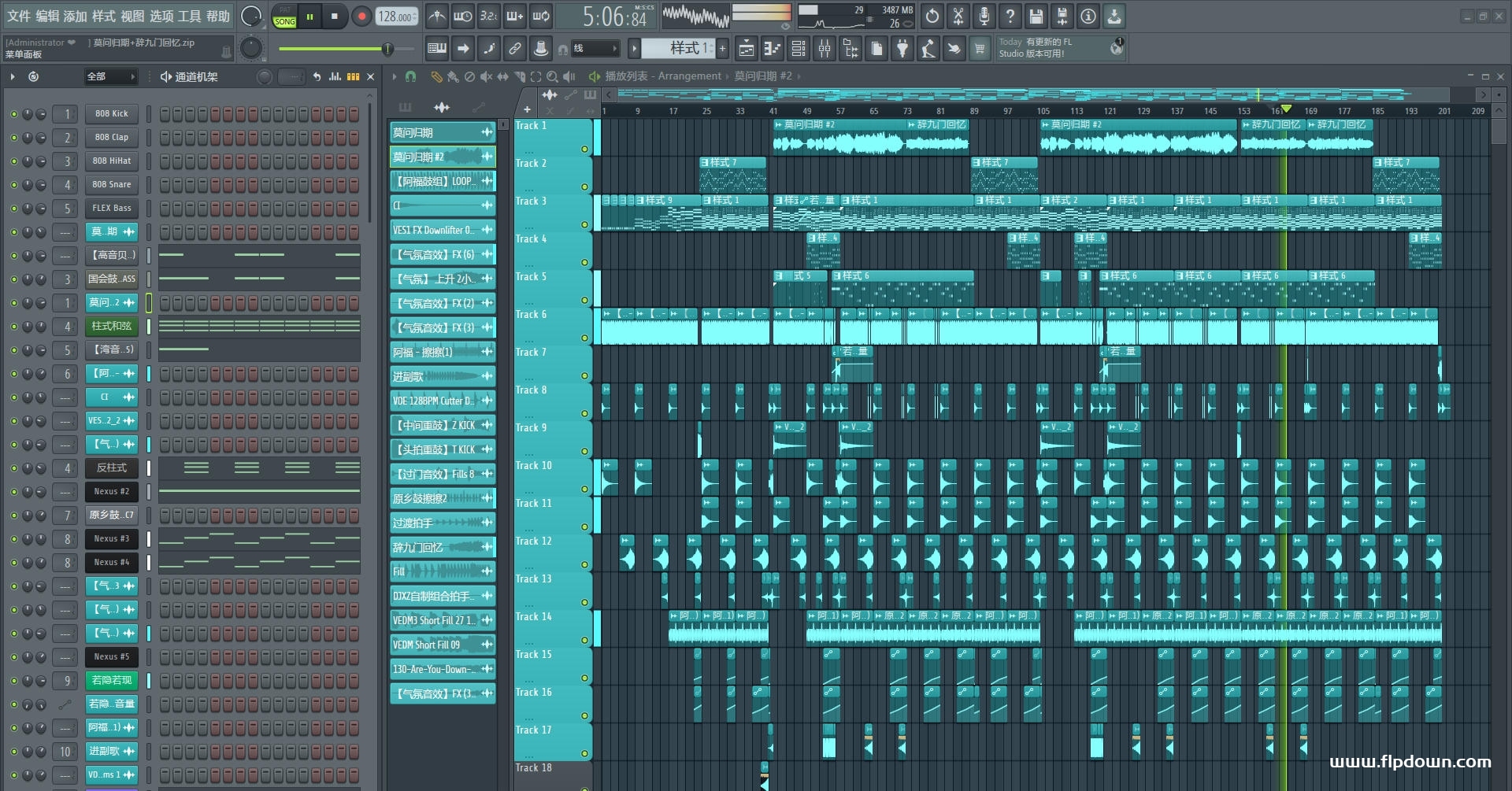Image resolution: width=1512 pixels, height=791 pixels.
Task: Open the plugin picker plug icon
Action: (902, 50)
